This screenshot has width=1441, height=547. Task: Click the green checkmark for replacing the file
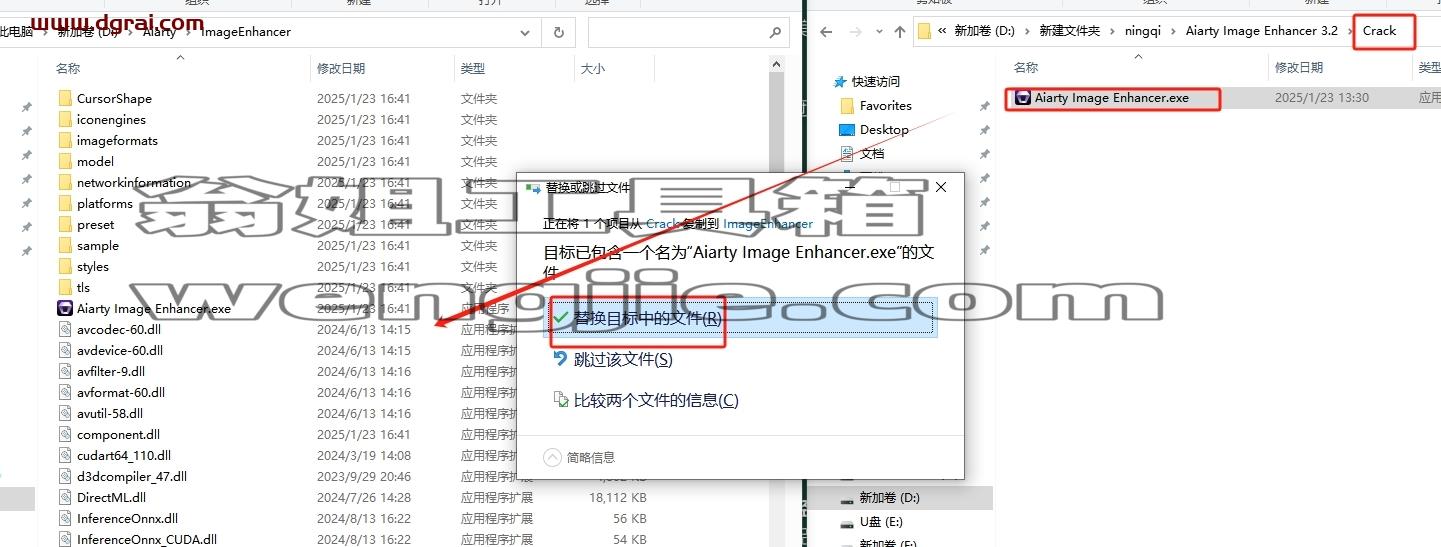coord(560,318)
